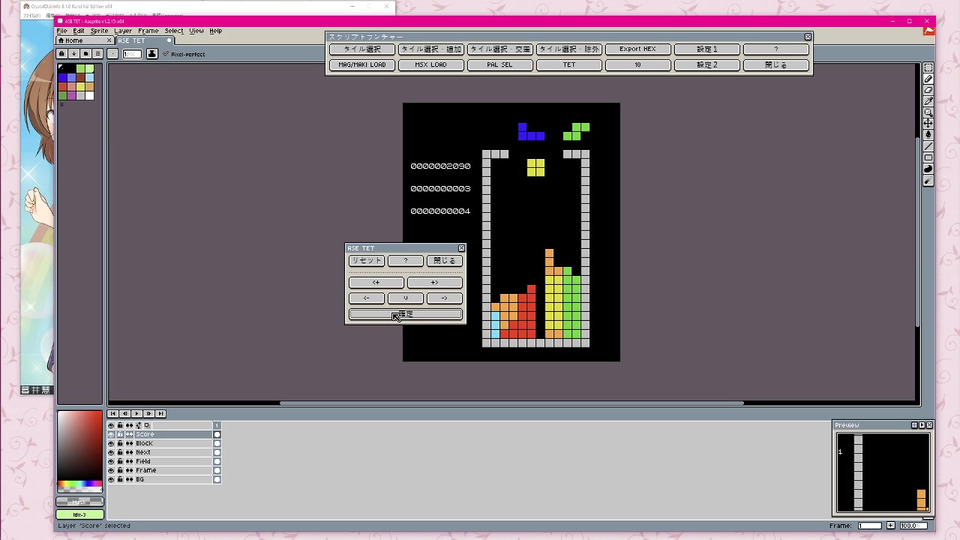Click the PAL SEL button
960x540 pixels.
click(x=500, y=64)
